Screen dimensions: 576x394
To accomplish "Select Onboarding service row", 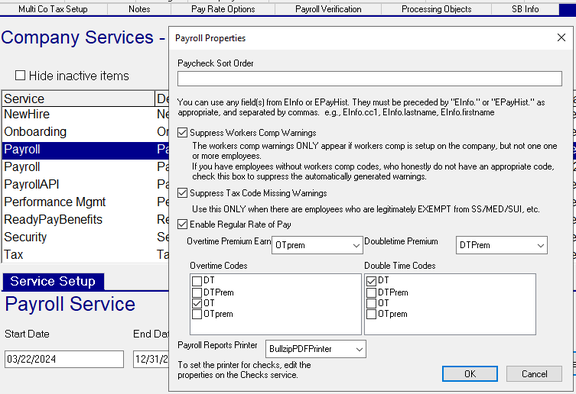I will [x=85, y=131].
